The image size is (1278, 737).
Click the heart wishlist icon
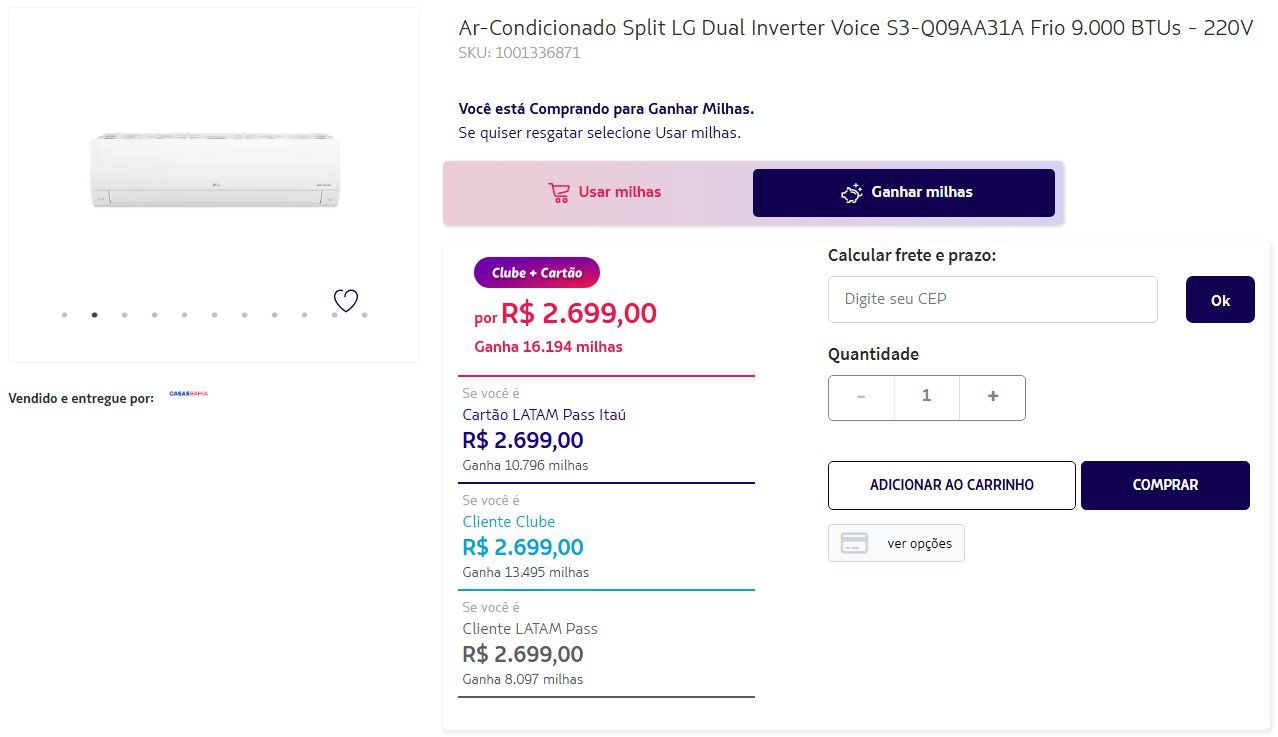345,300
